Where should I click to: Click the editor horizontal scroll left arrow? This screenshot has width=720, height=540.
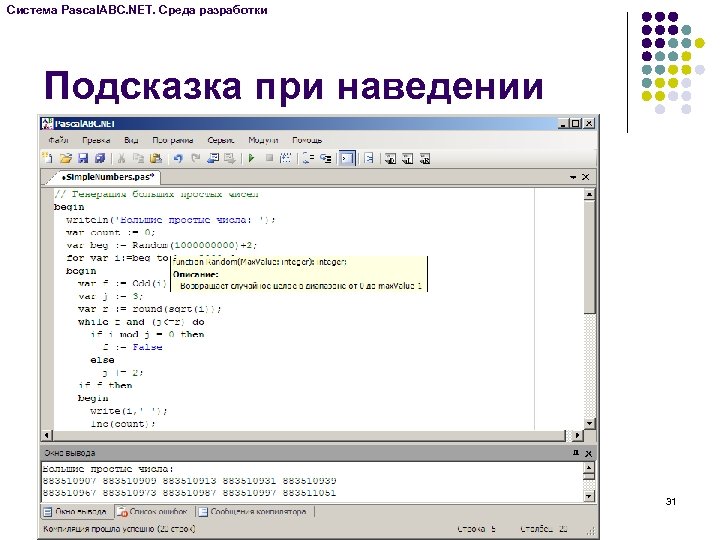click(47, 435)
